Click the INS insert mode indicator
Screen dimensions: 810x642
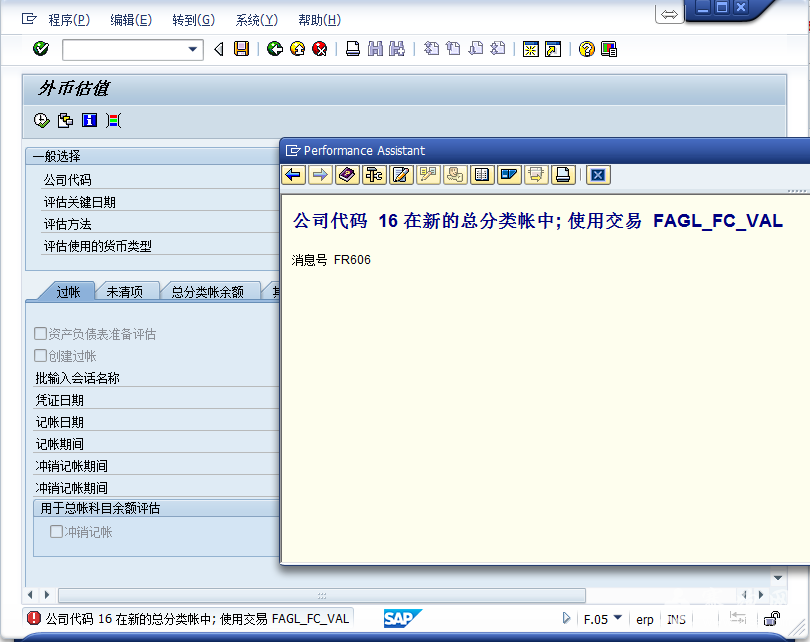676,619
